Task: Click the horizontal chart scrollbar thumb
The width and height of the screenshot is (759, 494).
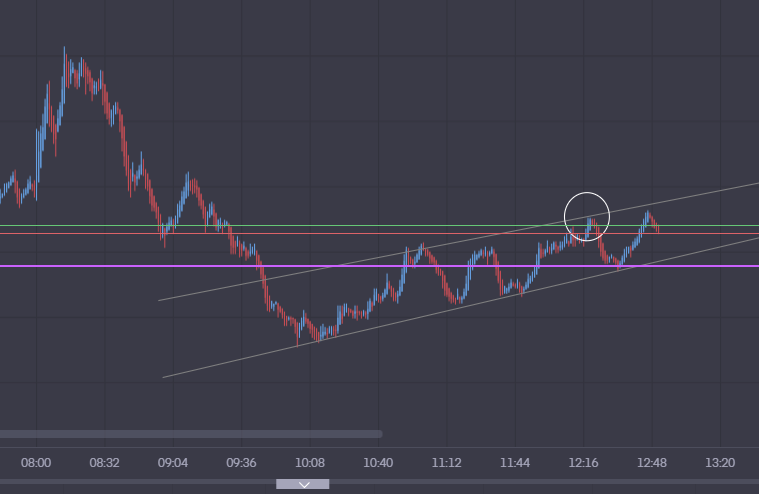Action: (x=190, y=434)
